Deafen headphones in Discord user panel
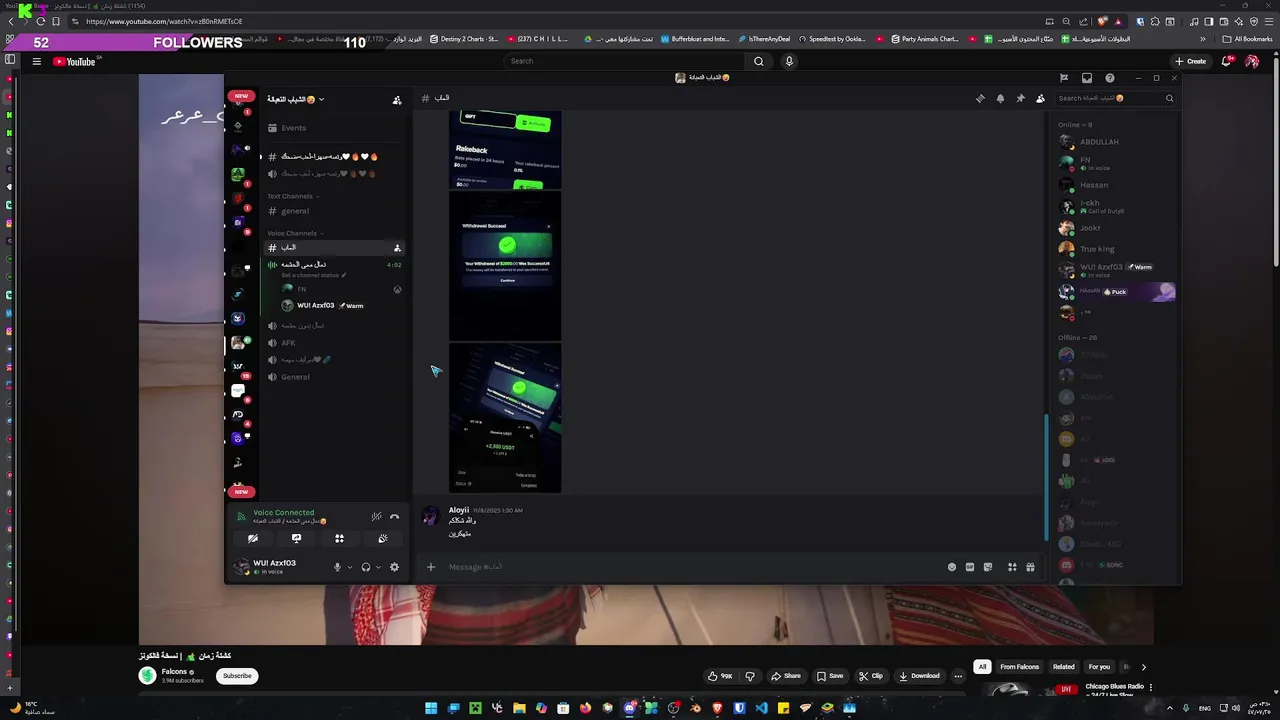Screen dimensions: 1280x720 click(366, 567)
